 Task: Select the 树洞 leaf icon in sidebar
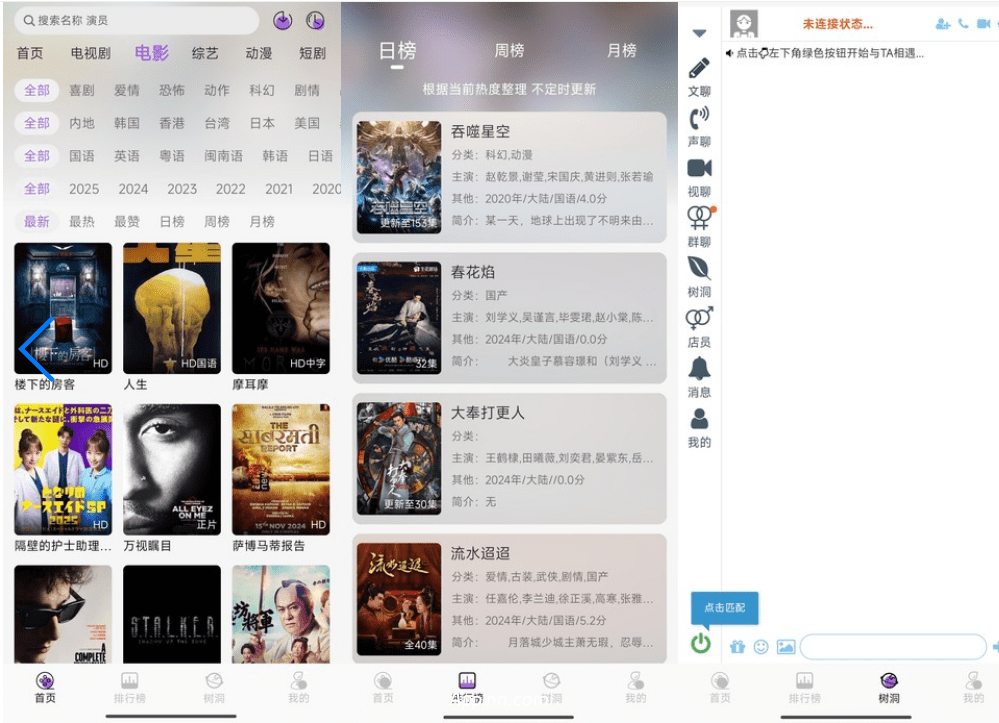pyautogui.click(x=699, y=268)
